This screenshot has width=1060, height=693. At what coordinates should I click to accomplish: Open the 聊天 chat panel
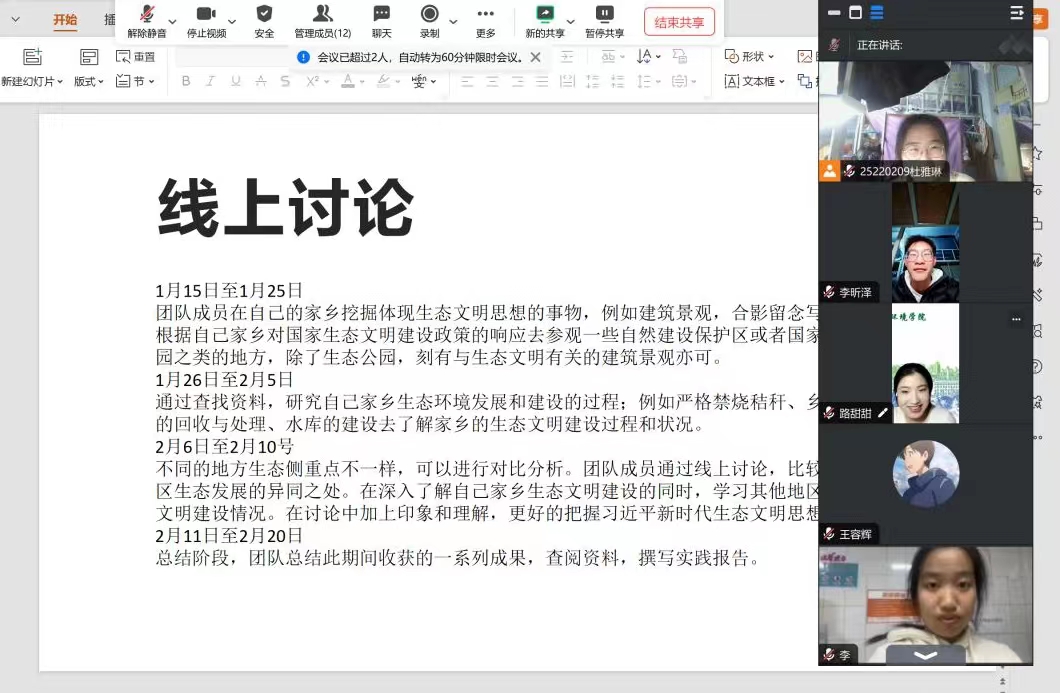tap(381, 14)
